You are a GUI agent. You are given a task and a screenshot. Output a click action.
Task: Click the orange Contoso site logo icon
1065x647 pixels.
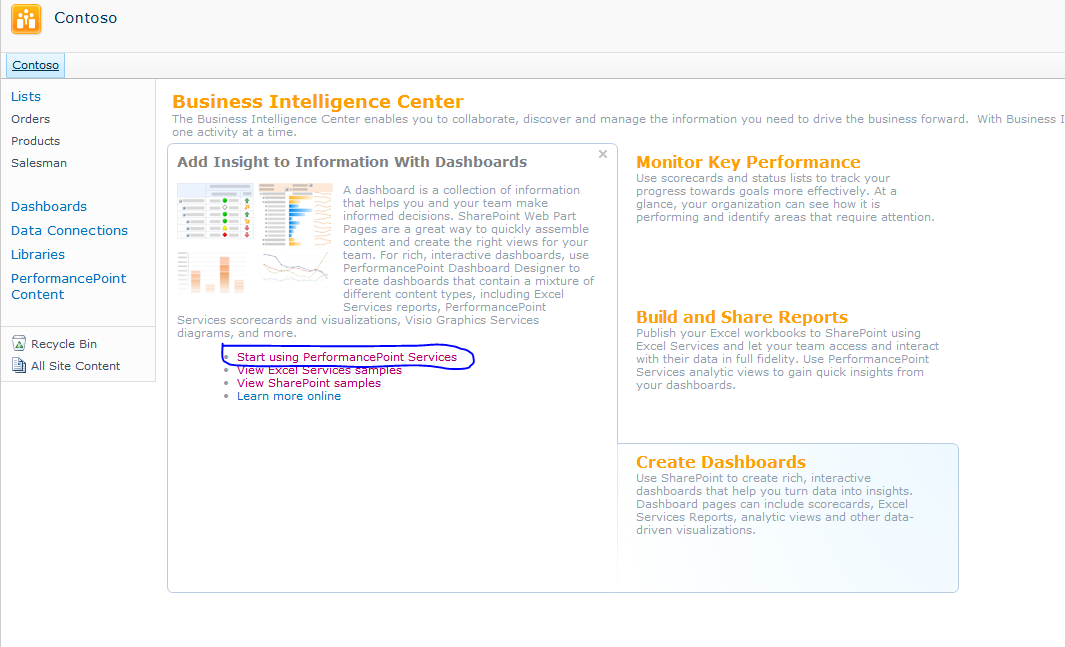point(26,18)
